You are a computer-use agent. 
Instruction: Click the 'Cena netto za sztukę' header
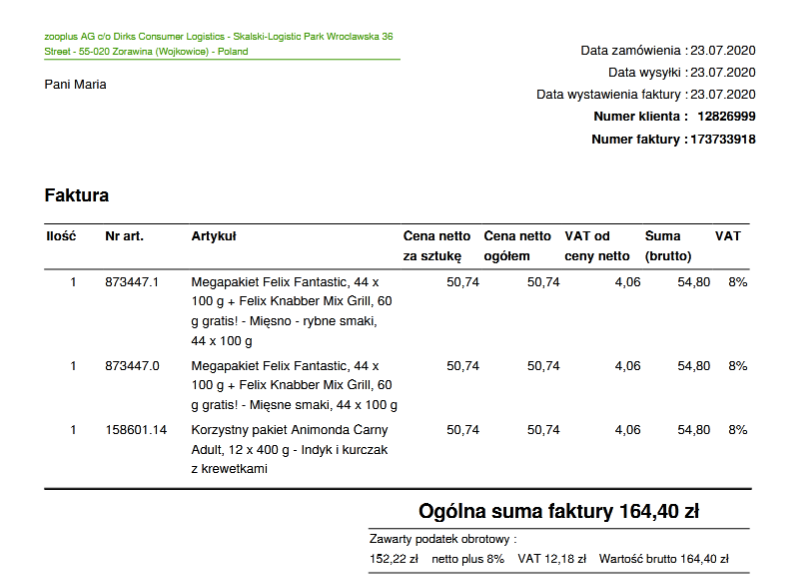tap(436, 246)
